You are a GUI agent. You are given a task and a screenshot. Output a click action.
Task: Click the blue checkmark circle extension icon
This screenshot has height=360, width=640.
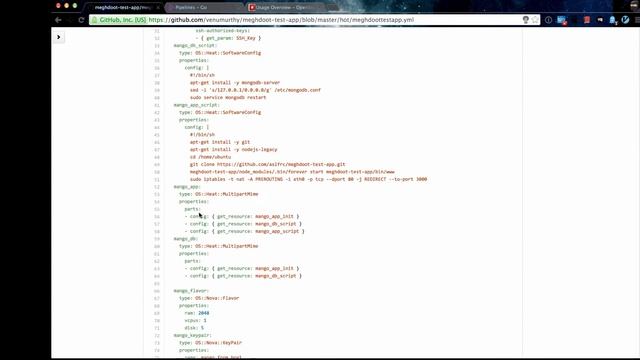point(625,20)
